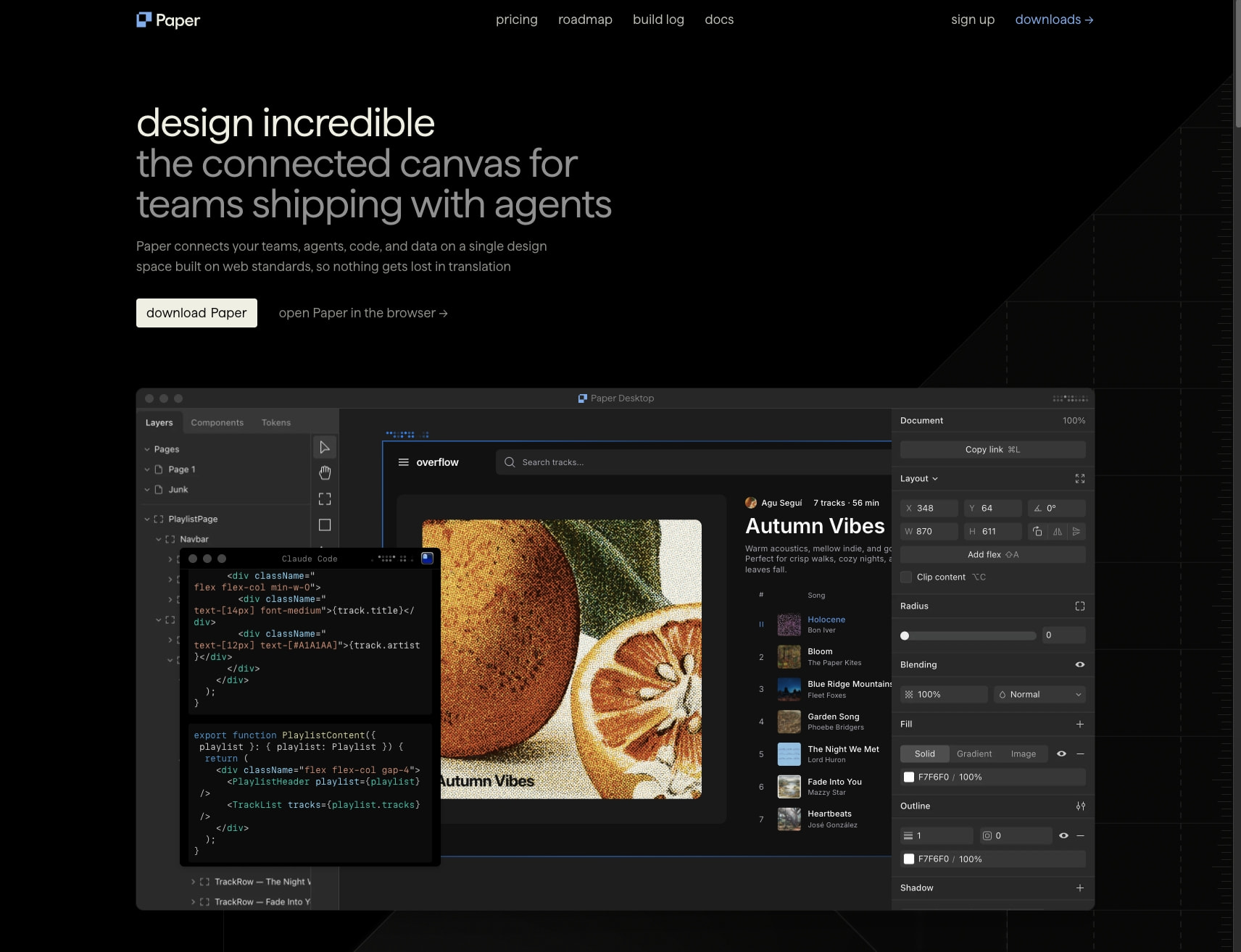Viewport: 1241px width, 952px height.
Task: Click the Add flex button
Action: pyautogui.click(x=993, y=555)
